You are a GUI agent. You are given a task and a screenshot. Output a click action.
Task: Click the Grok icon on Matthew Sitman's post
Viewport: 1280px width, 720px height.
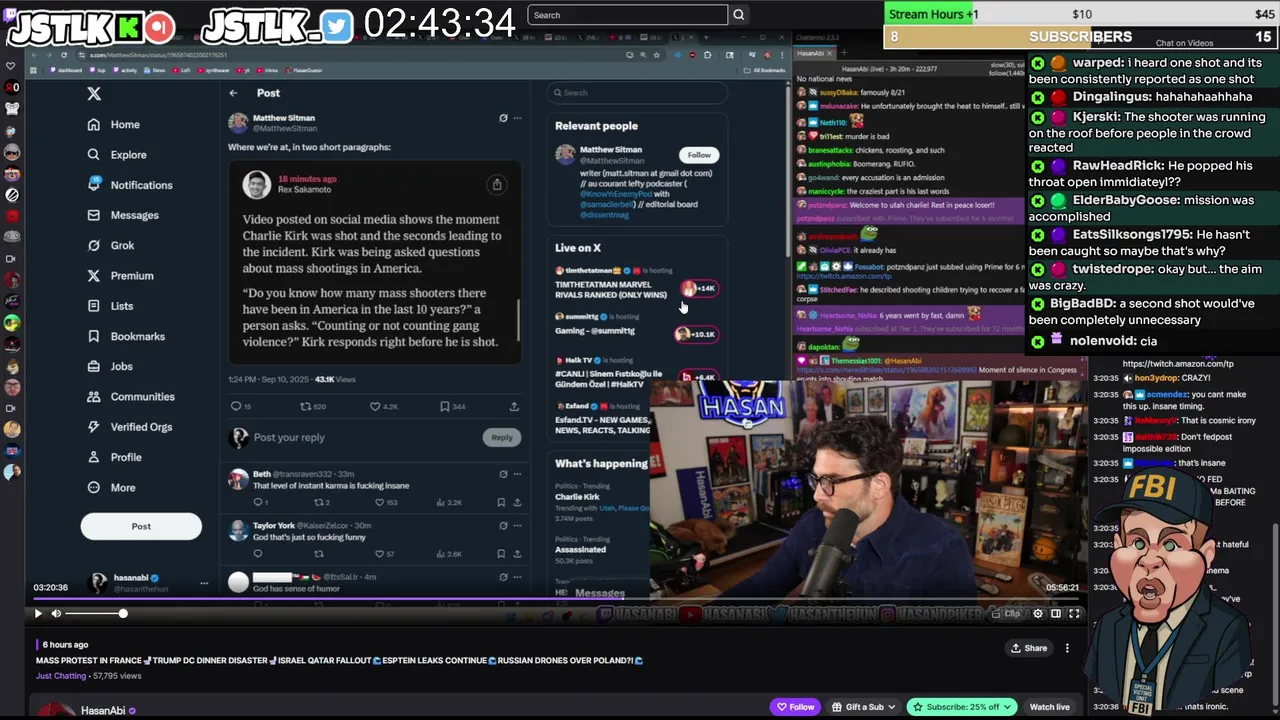point(503,118)
